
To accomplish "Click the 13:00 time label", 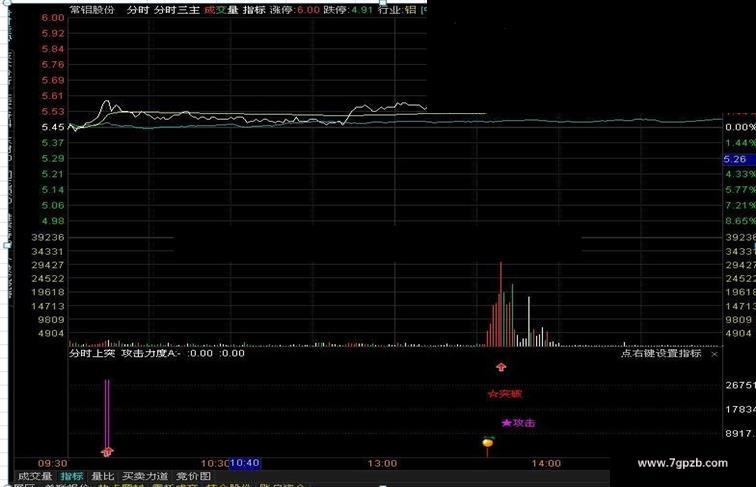I will pos(382,463).
